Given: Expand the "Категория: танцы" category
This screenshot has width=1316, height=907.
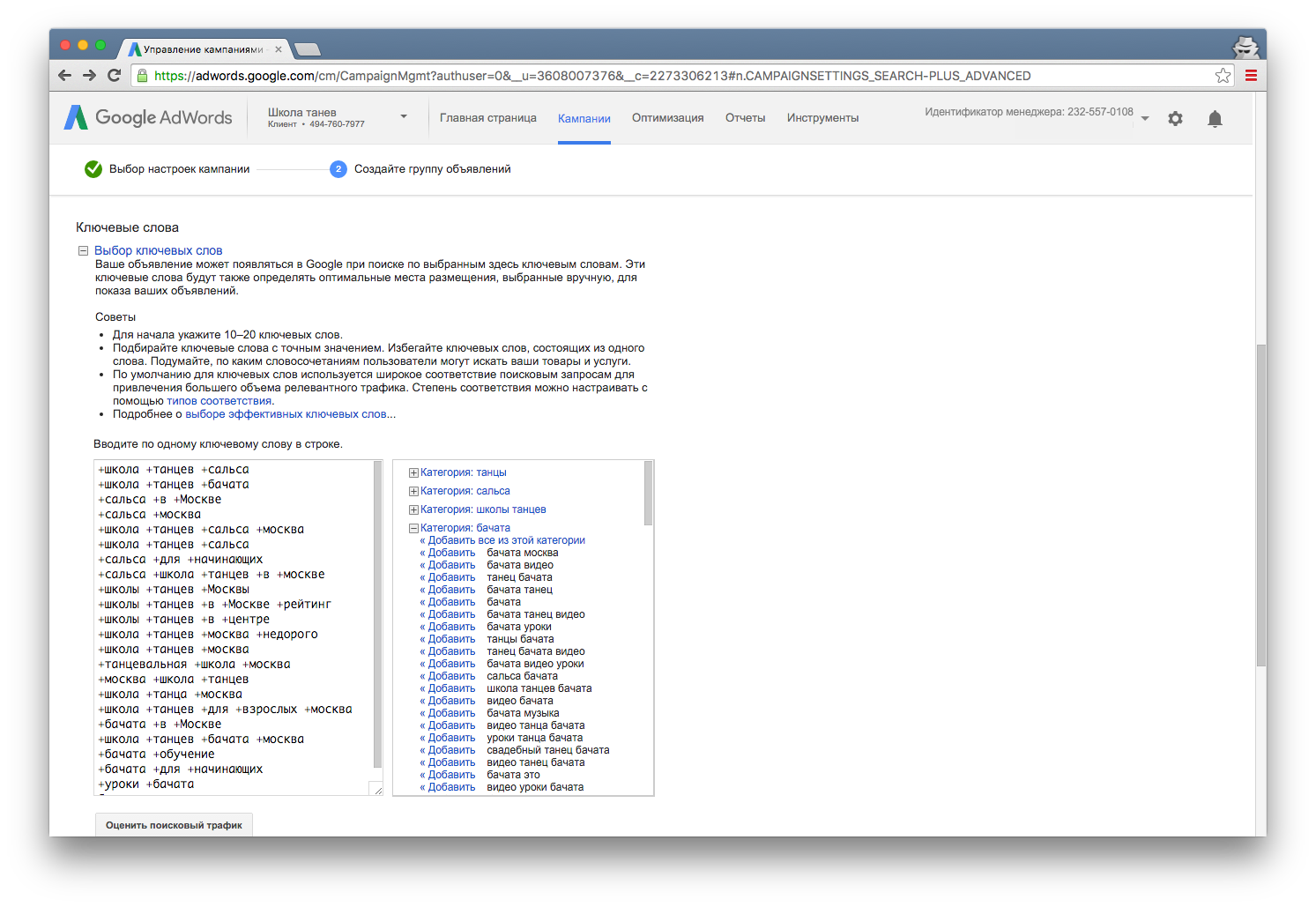Looking at the screenshot, I should [x=413, y=473].
